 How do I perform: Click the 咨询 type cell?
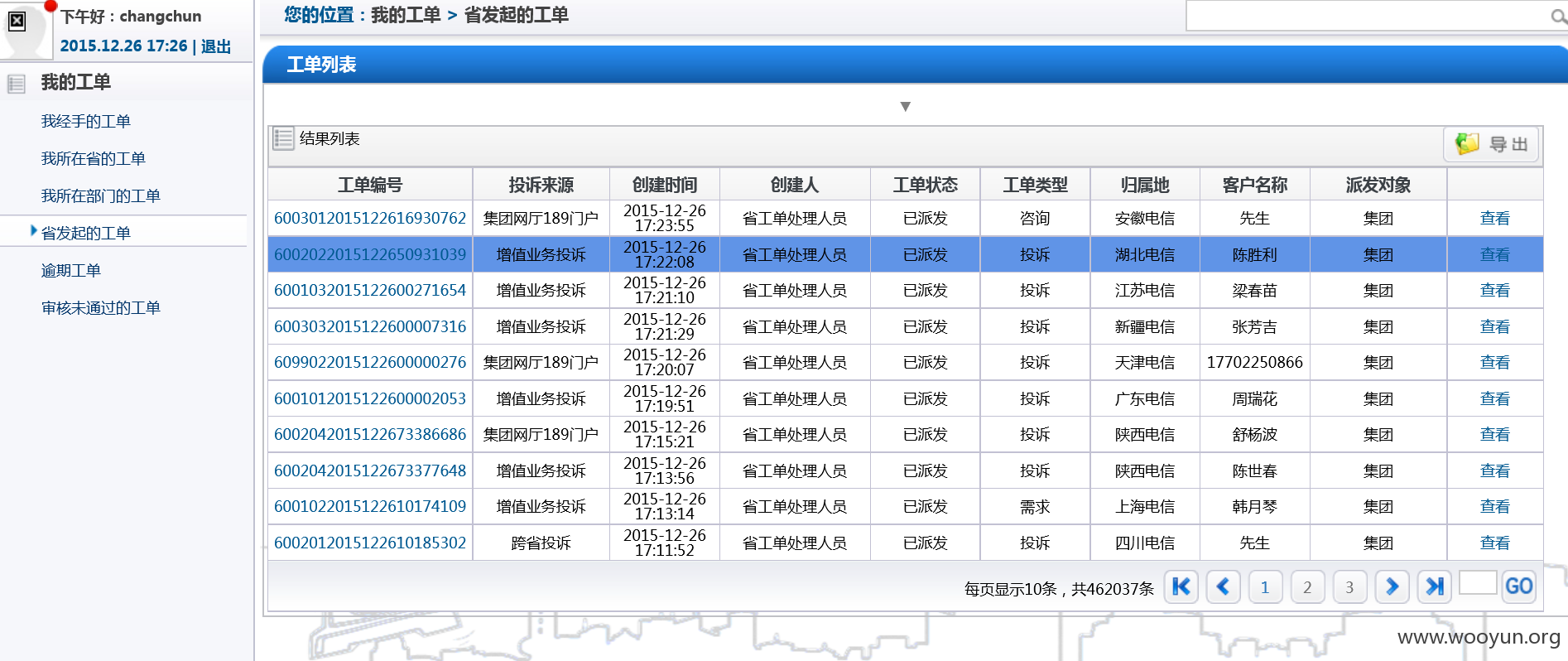coord(1035,218)
